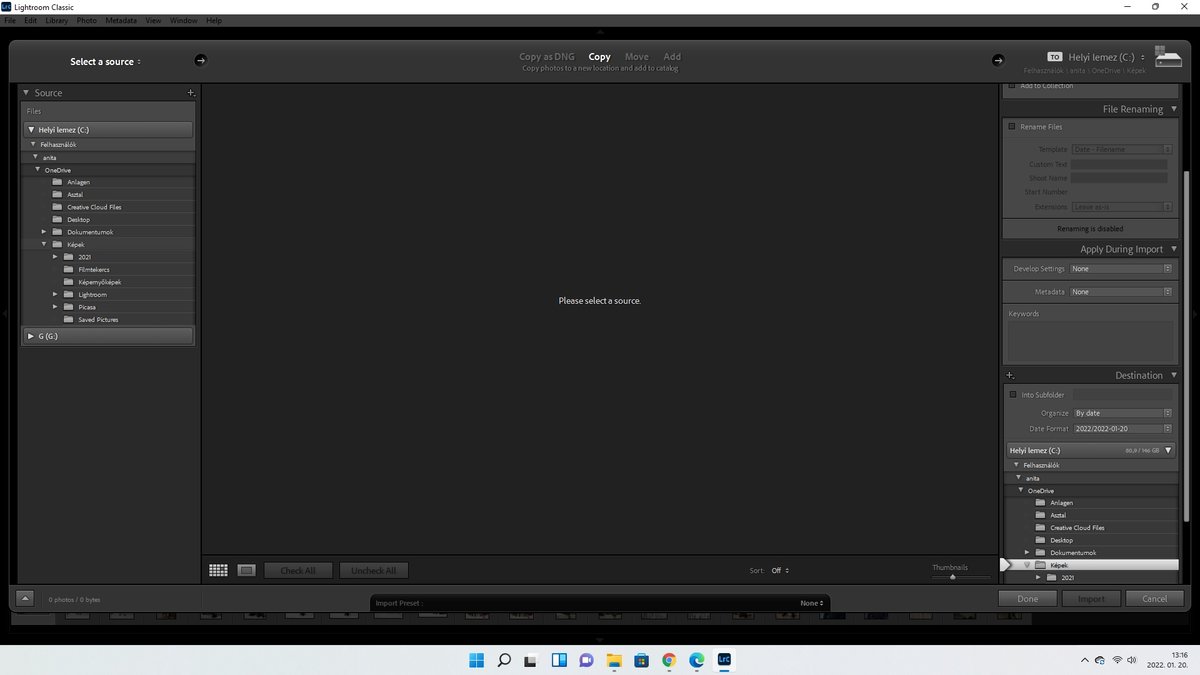Open the Metadata preset dropdown
1200x675 pixels.
[1121, 292]
